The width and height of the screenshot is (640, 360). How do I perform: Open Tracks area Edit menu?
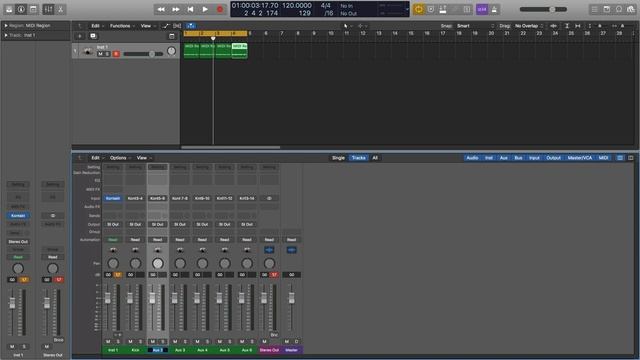pyautogui.click(x=97, y=26)
